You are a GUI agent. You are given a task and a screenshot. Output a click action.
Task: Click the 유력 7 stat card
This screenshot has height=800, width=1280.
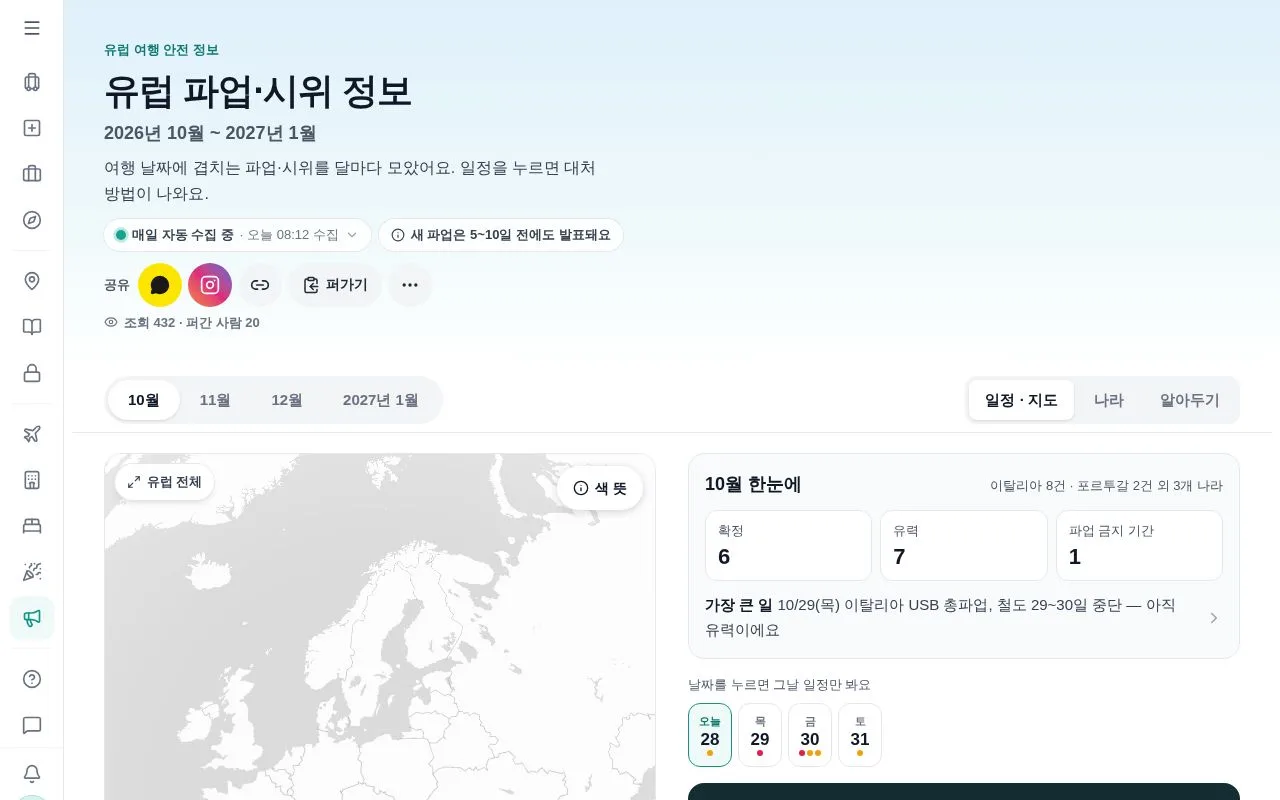coord(964,546)
